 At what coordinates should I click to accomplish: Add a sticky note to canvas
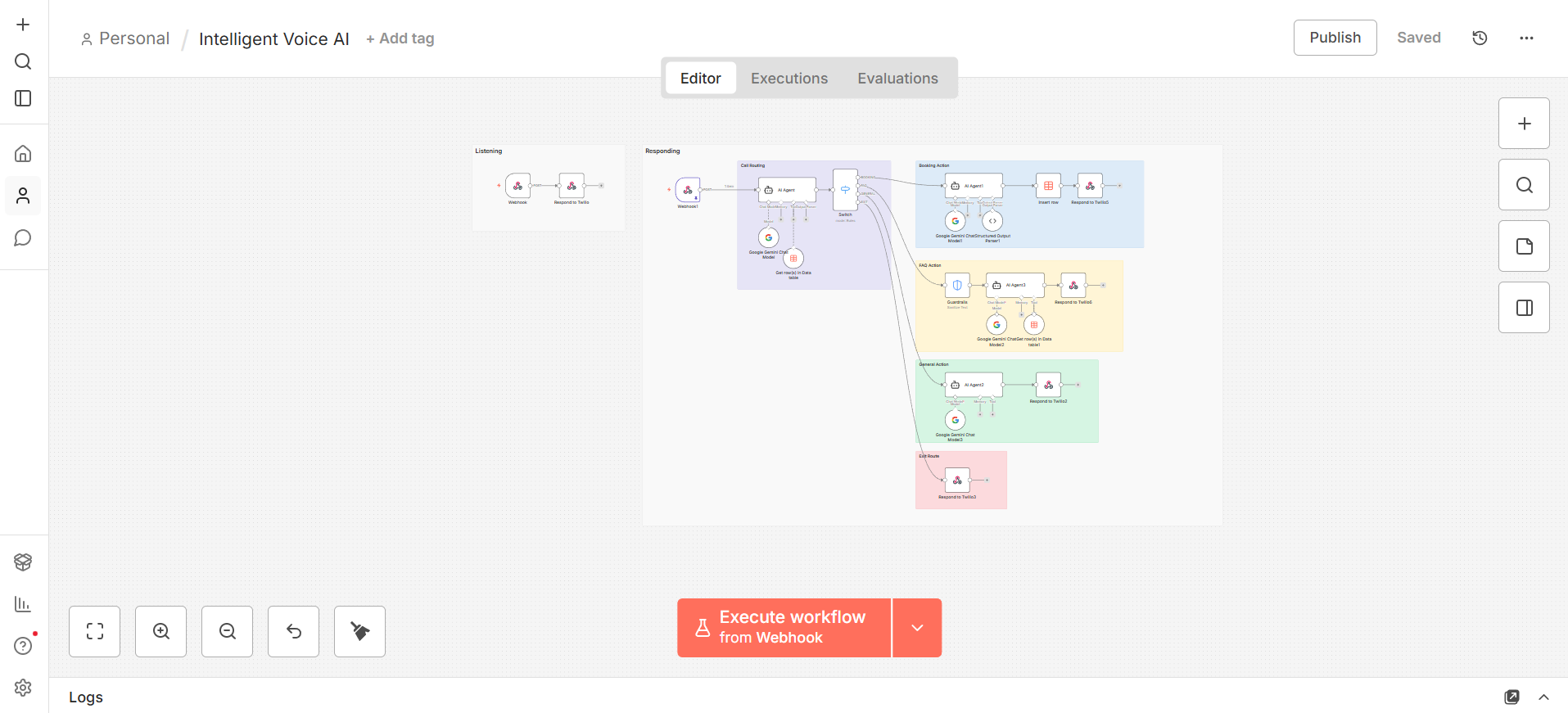click(1524, 246)
